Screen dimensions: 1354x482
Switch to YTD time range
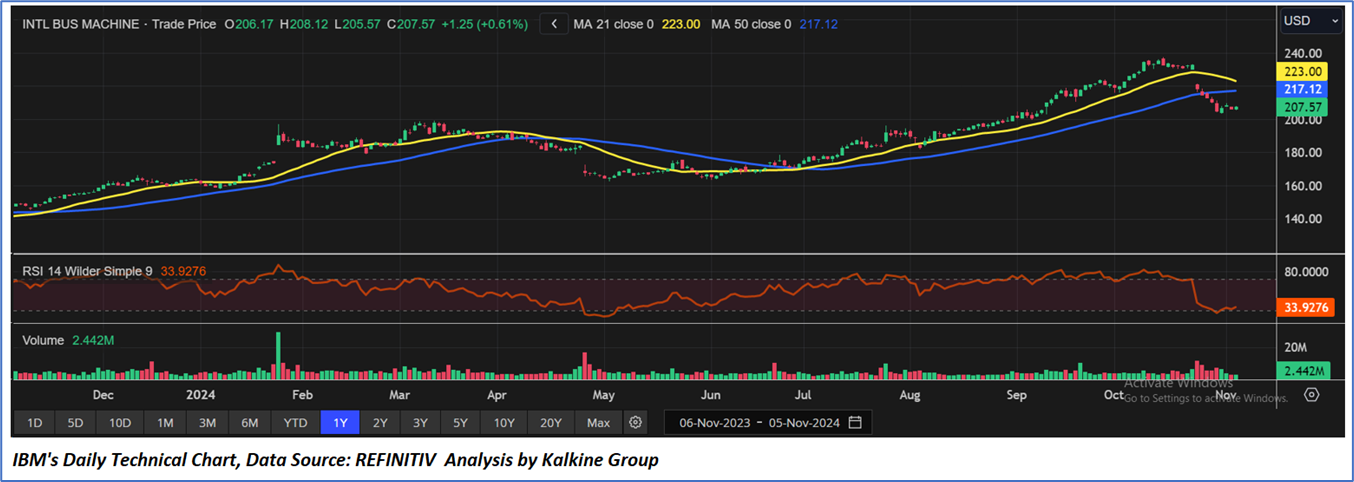295,423
